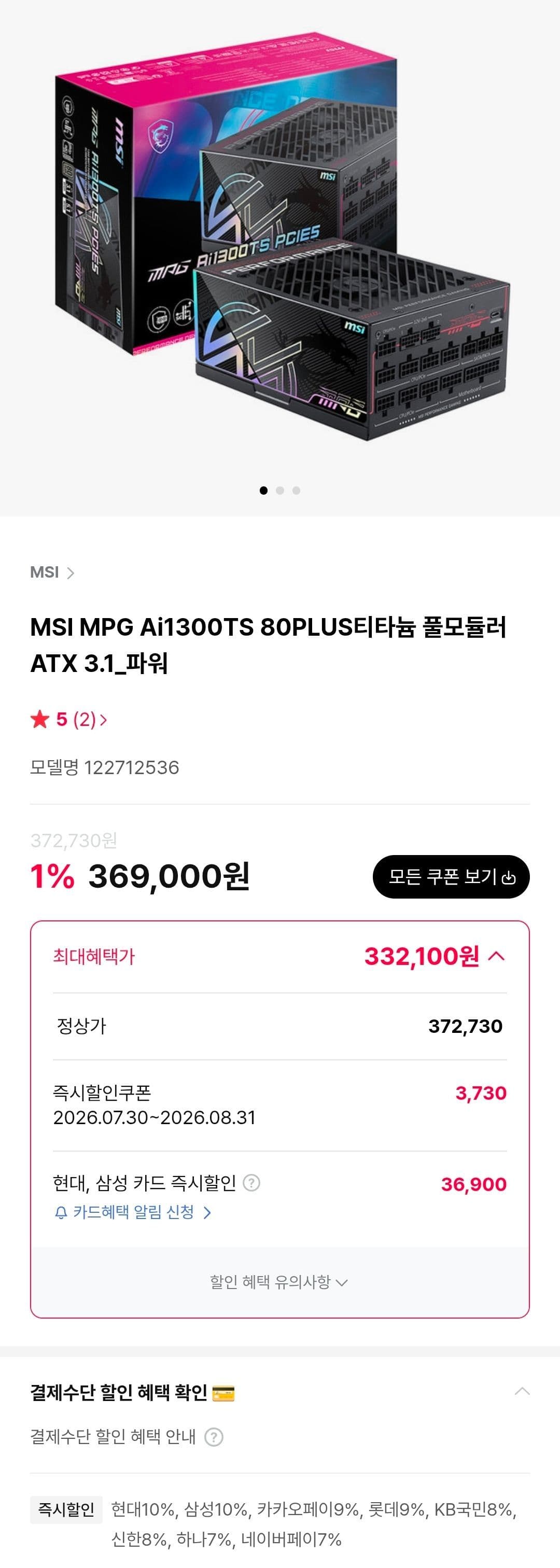Viewport: 560px width, 1568px height.
Task: Tap the MSI power supply product image
Action: coord(280,237)
